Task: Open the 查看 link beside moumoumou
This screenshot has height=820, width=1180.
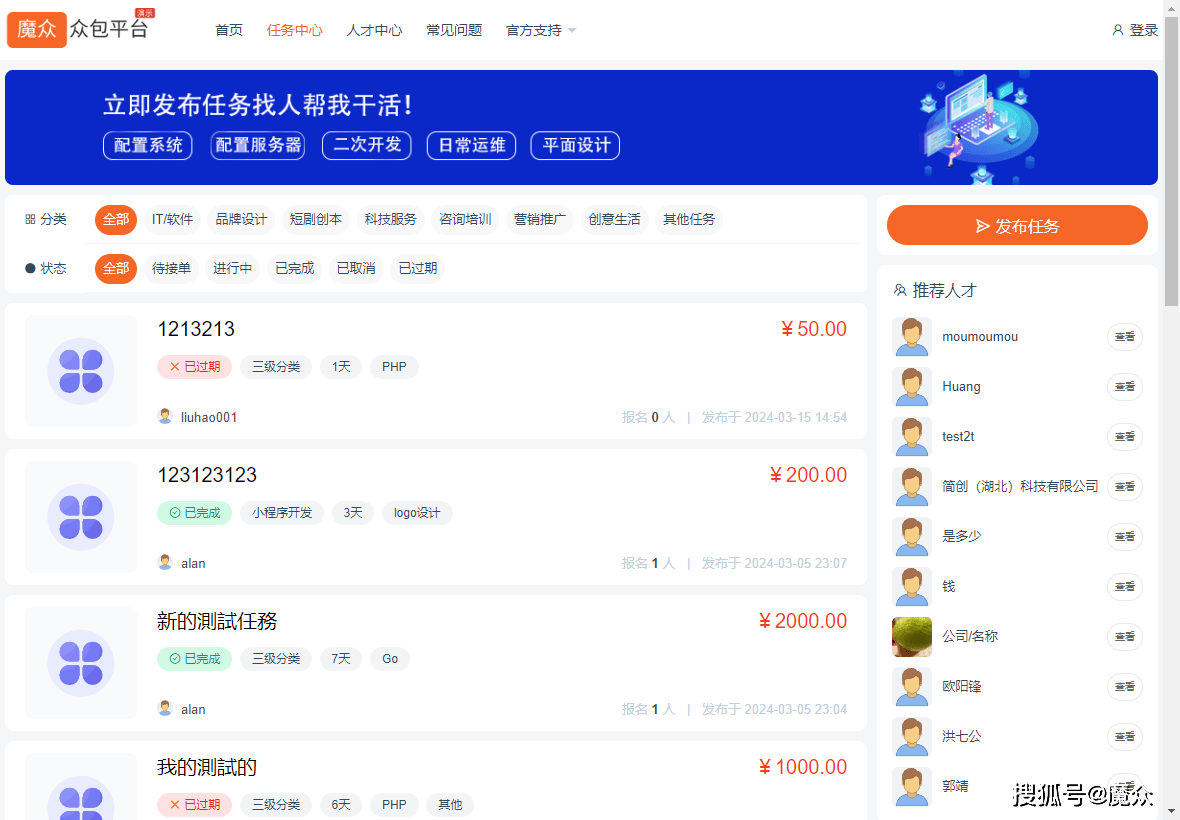Action: (1124, 337)
